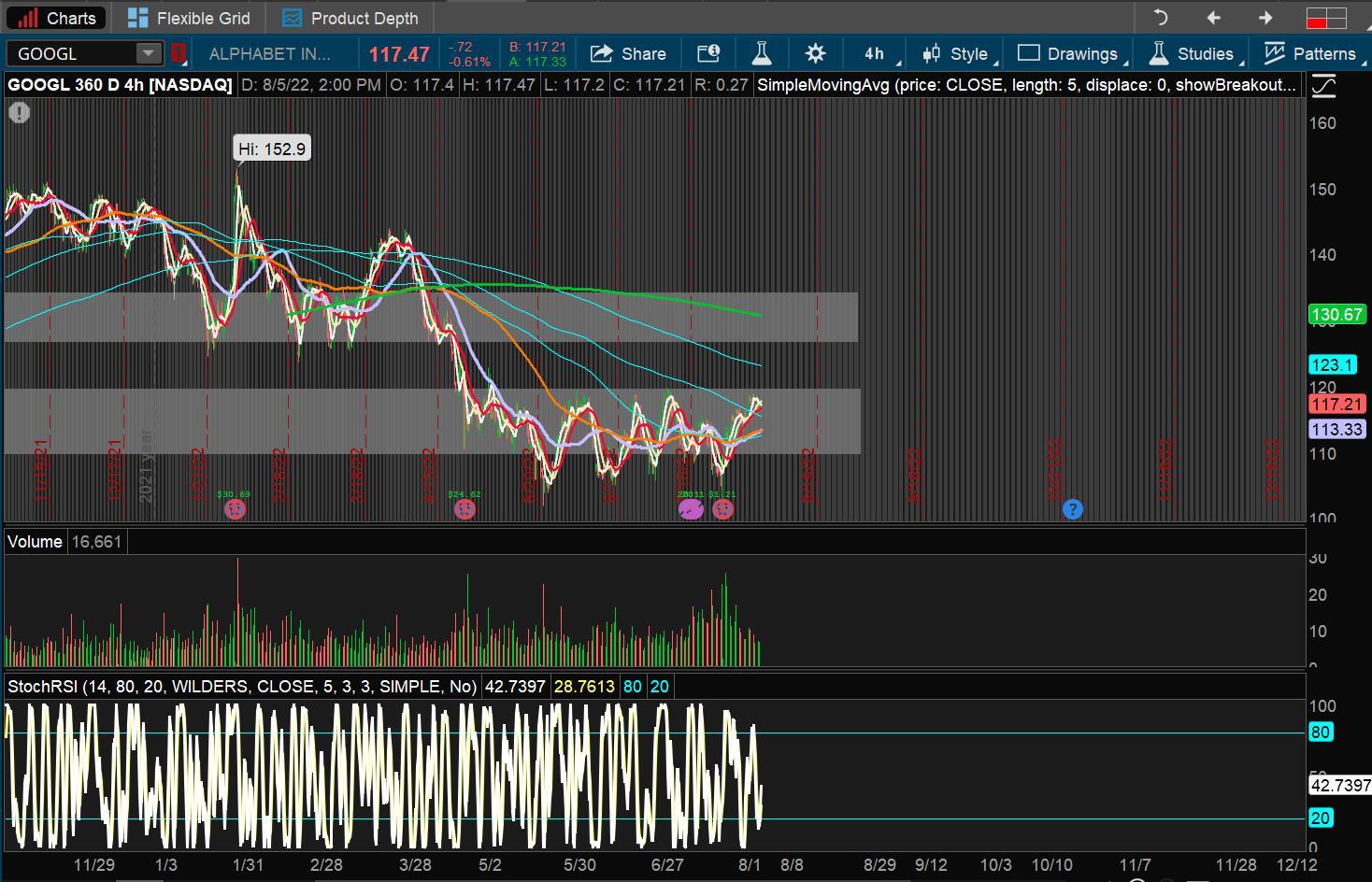Open the Drawings menu
The width and height of the screenshot is (1372, 882).
point(1068,54)
